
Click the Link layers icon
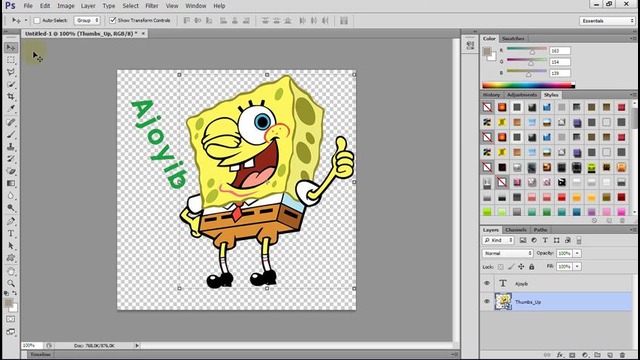(x=547, y=355)
